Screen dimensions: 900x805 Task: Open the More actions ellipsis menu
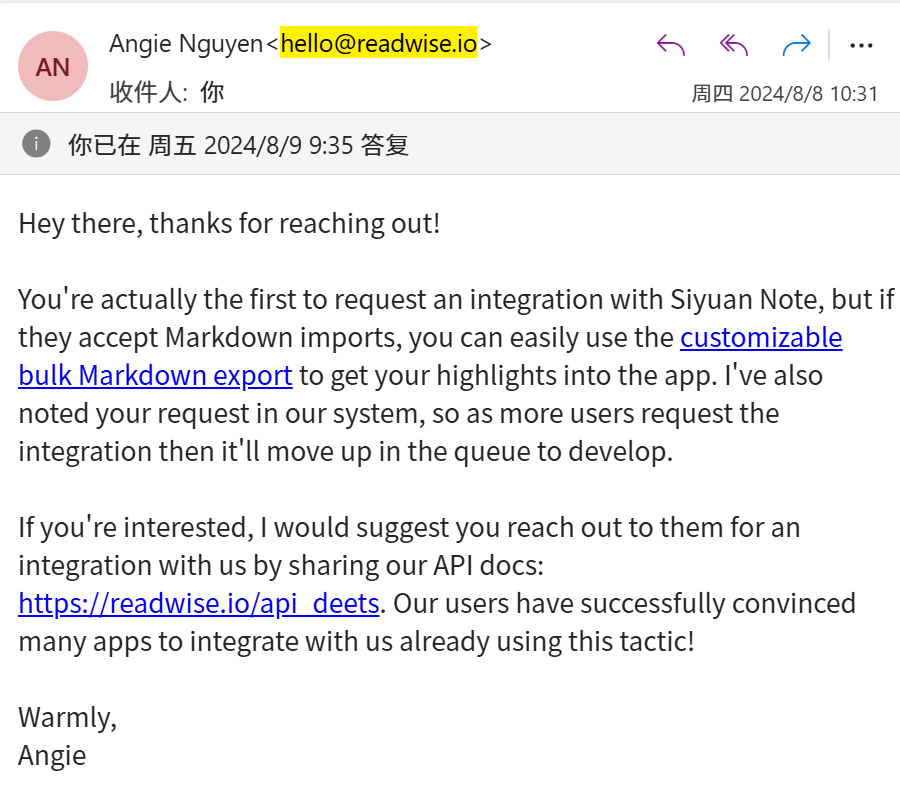click(861, 45)
